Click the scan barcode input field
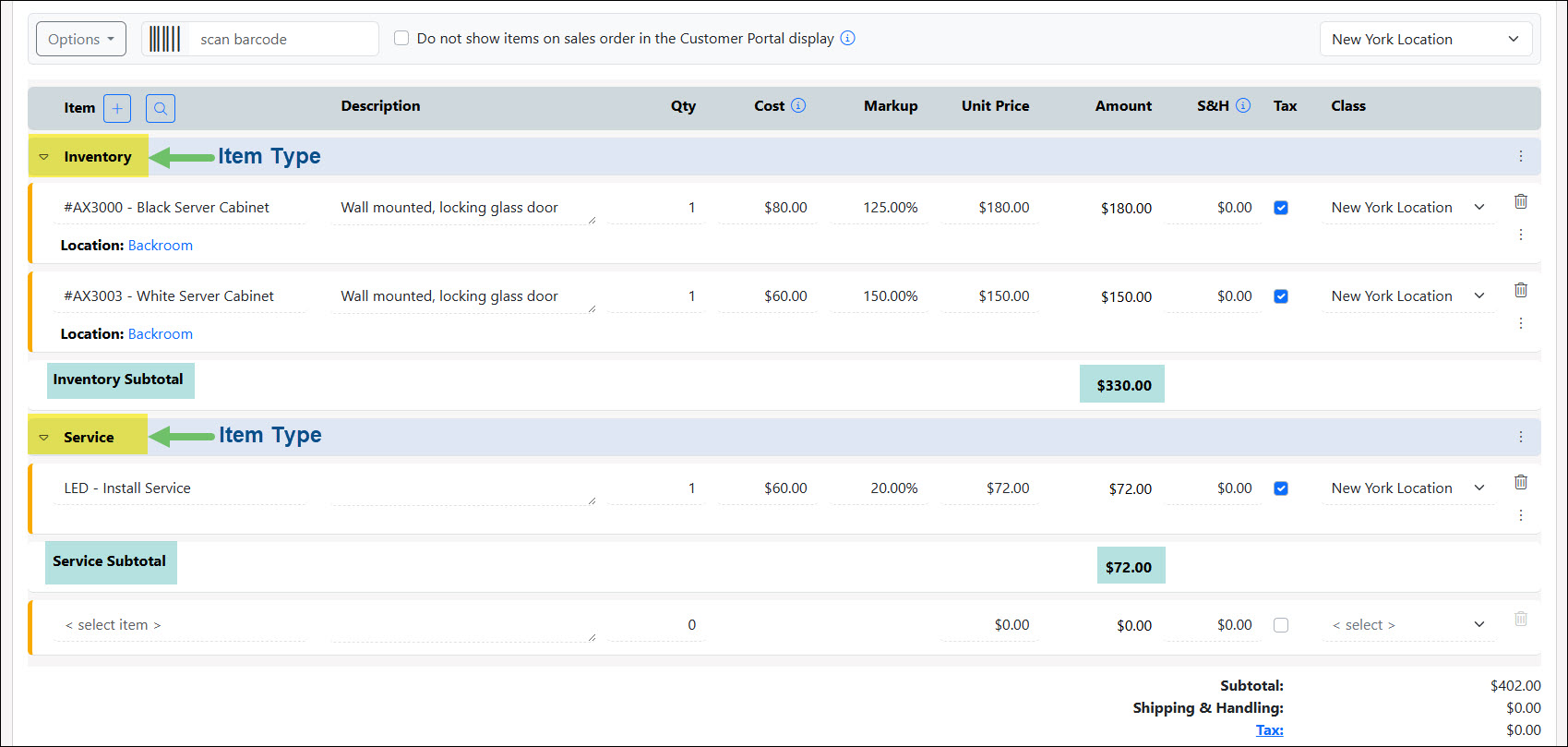This screenshot has width=1568, height=747. (283, 39)
